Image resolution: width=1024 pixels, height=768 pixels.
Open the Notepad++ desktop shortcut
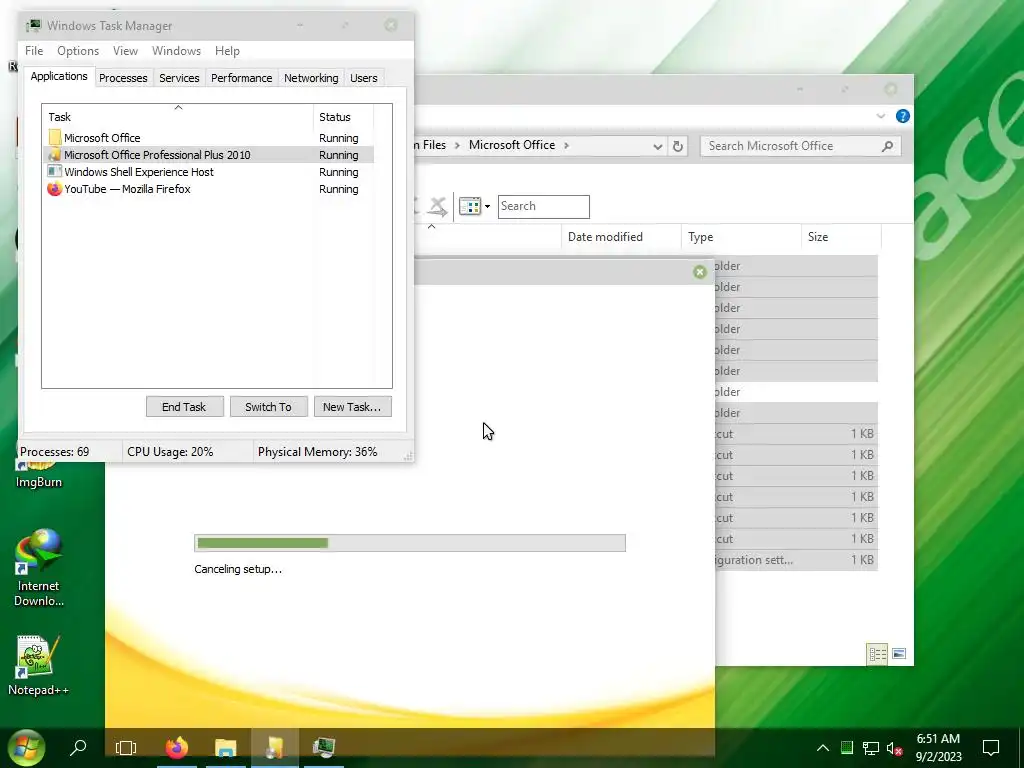39,665
